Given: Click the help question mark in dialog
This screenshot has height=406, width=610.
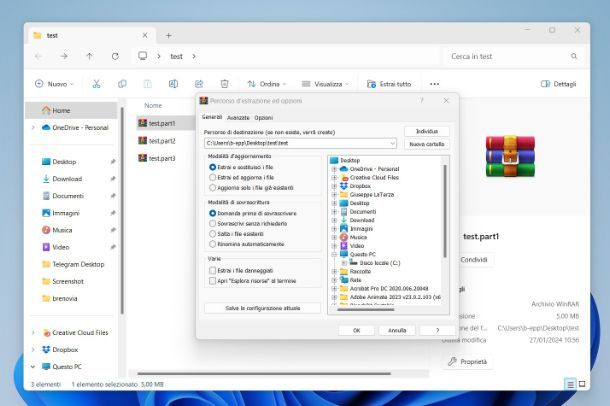Looking at the screenshot, I should pyautogui.click(x=421, y=101).
